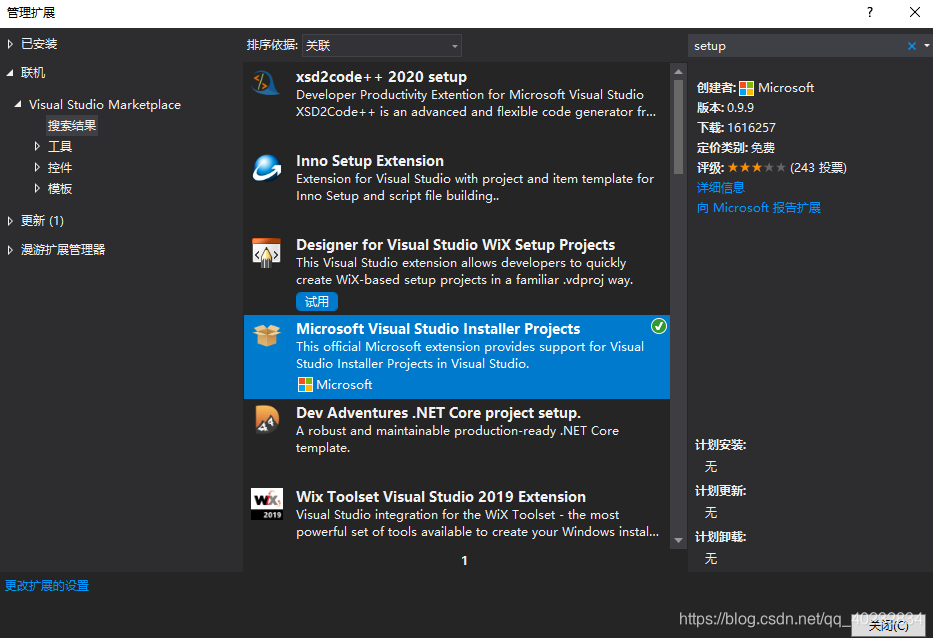This screenshot has width=933, height=638.
Task: Click the Microsoft logo beside 创建者
Action: 746,89
